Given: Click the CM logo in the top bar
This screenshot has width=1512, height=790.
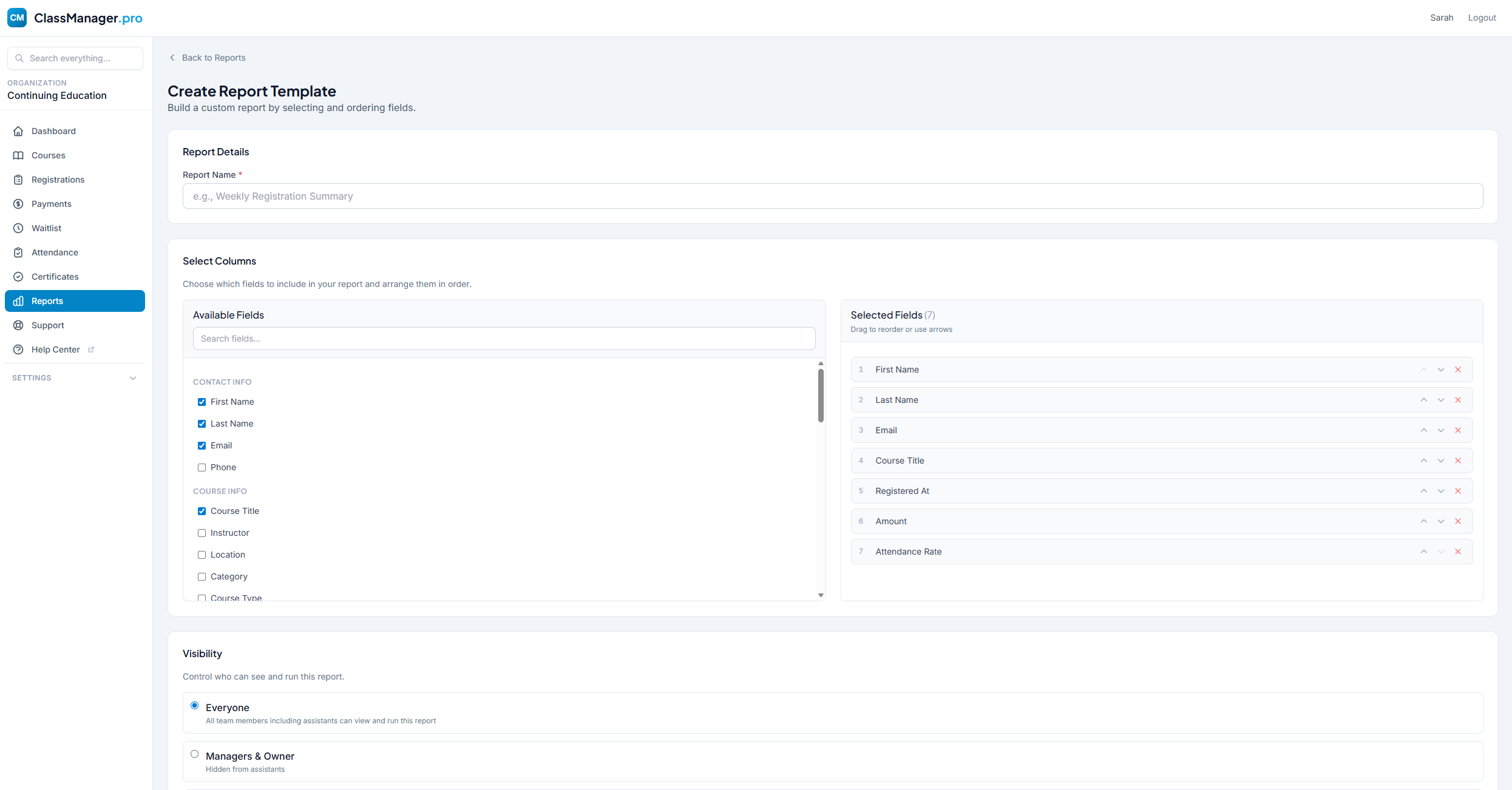Looking at the screenshot, I should pos(16,17).
